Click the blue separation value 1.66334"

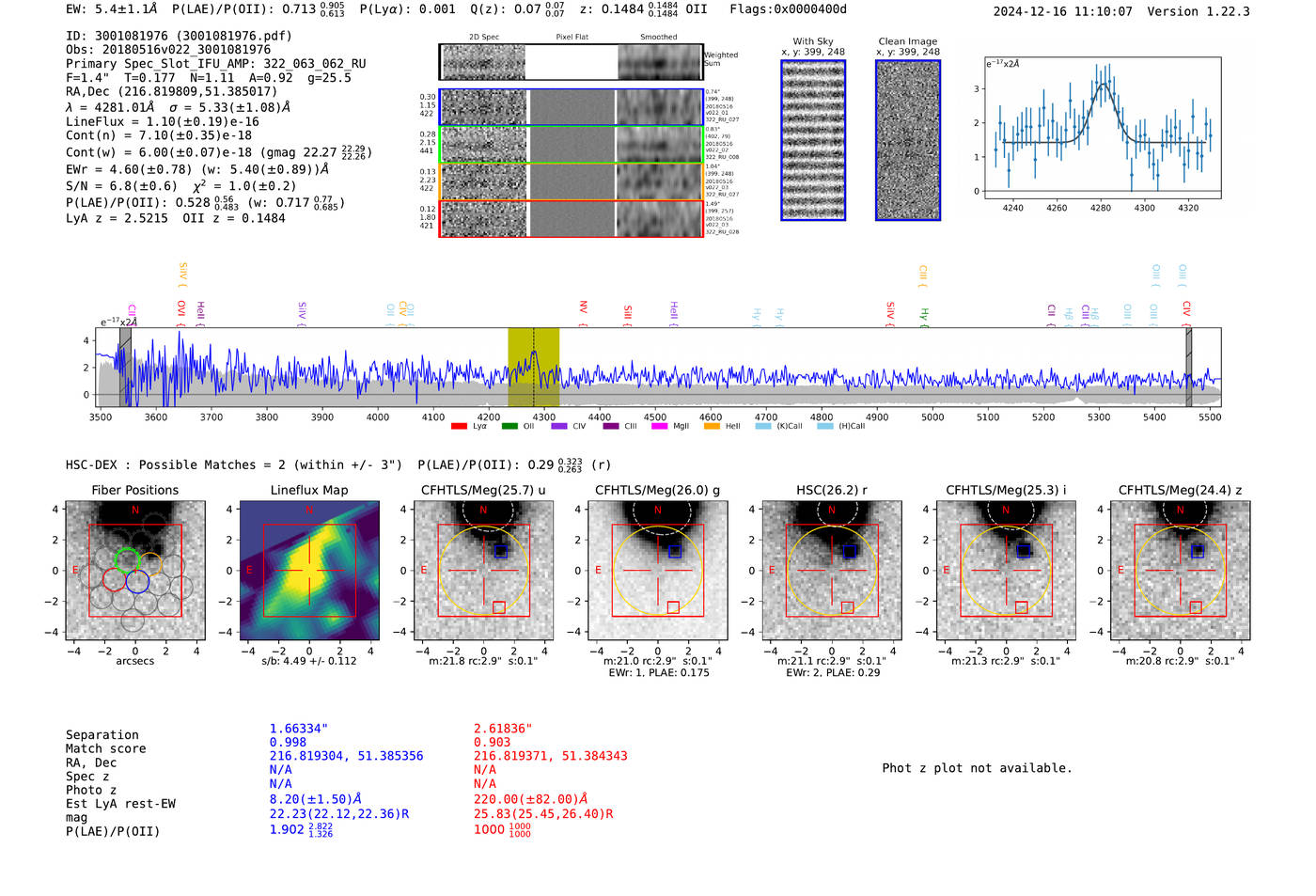coord(299,729)
